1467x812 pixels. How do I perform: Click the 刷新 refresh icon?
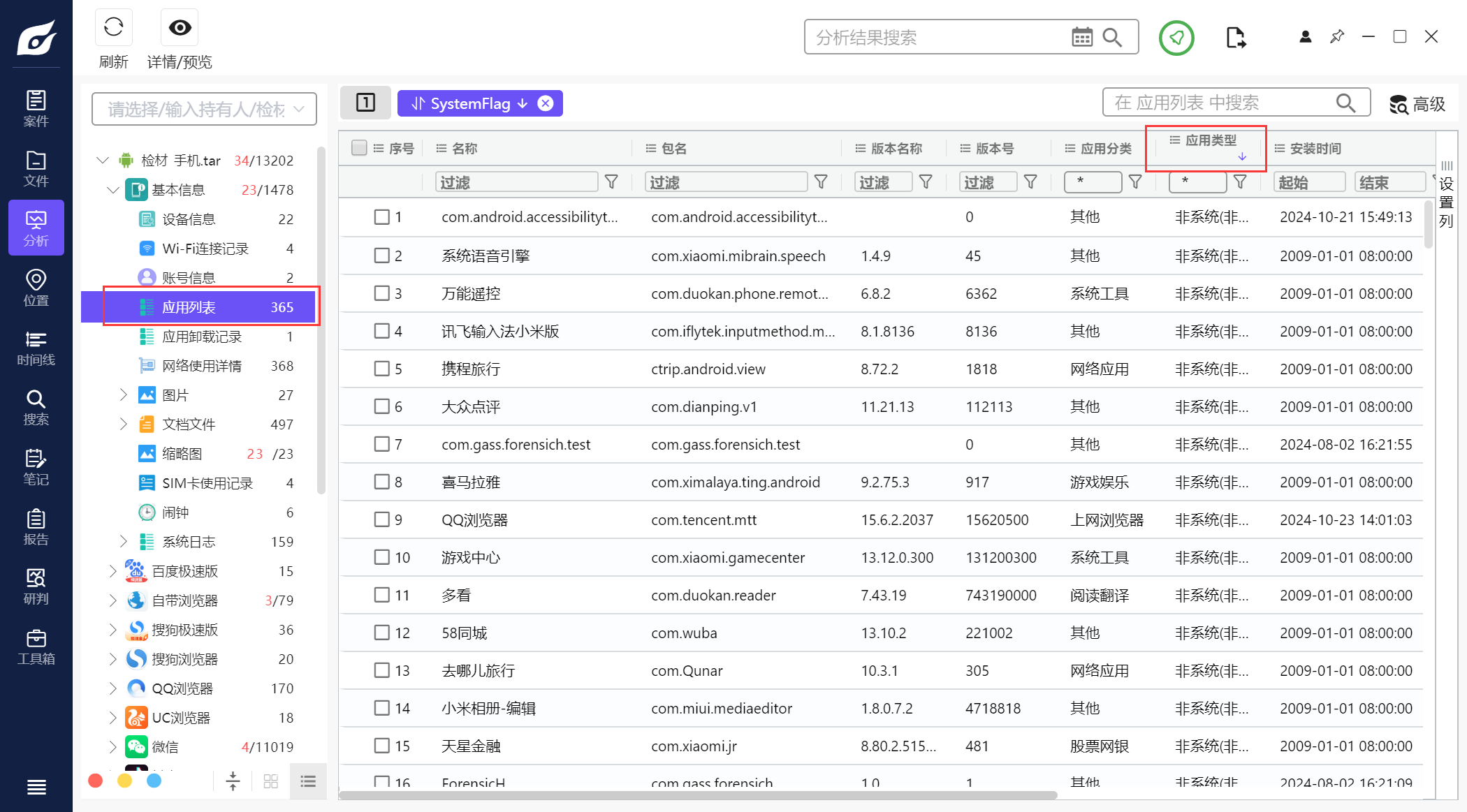pos(113,28)
